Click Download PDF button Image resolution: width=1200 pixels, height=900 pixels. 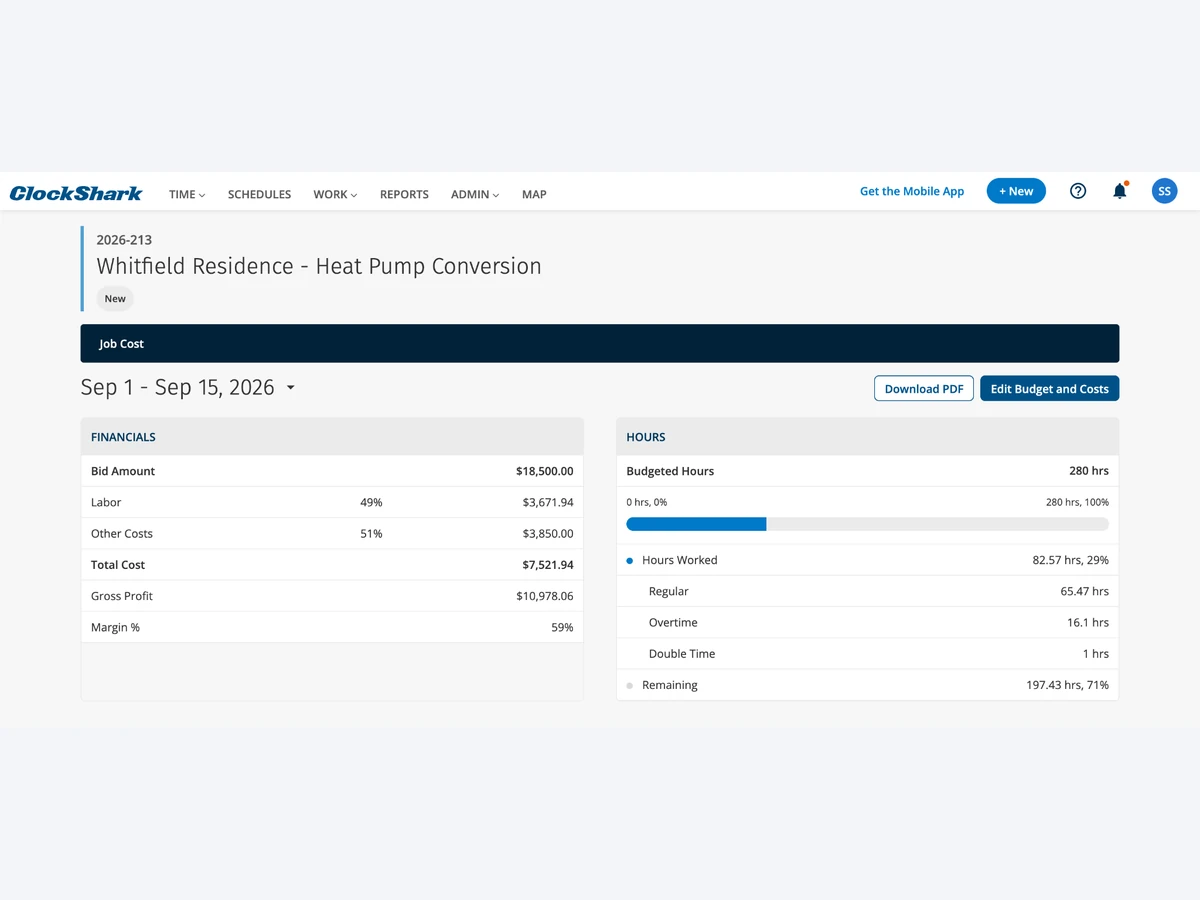[924, 388]
